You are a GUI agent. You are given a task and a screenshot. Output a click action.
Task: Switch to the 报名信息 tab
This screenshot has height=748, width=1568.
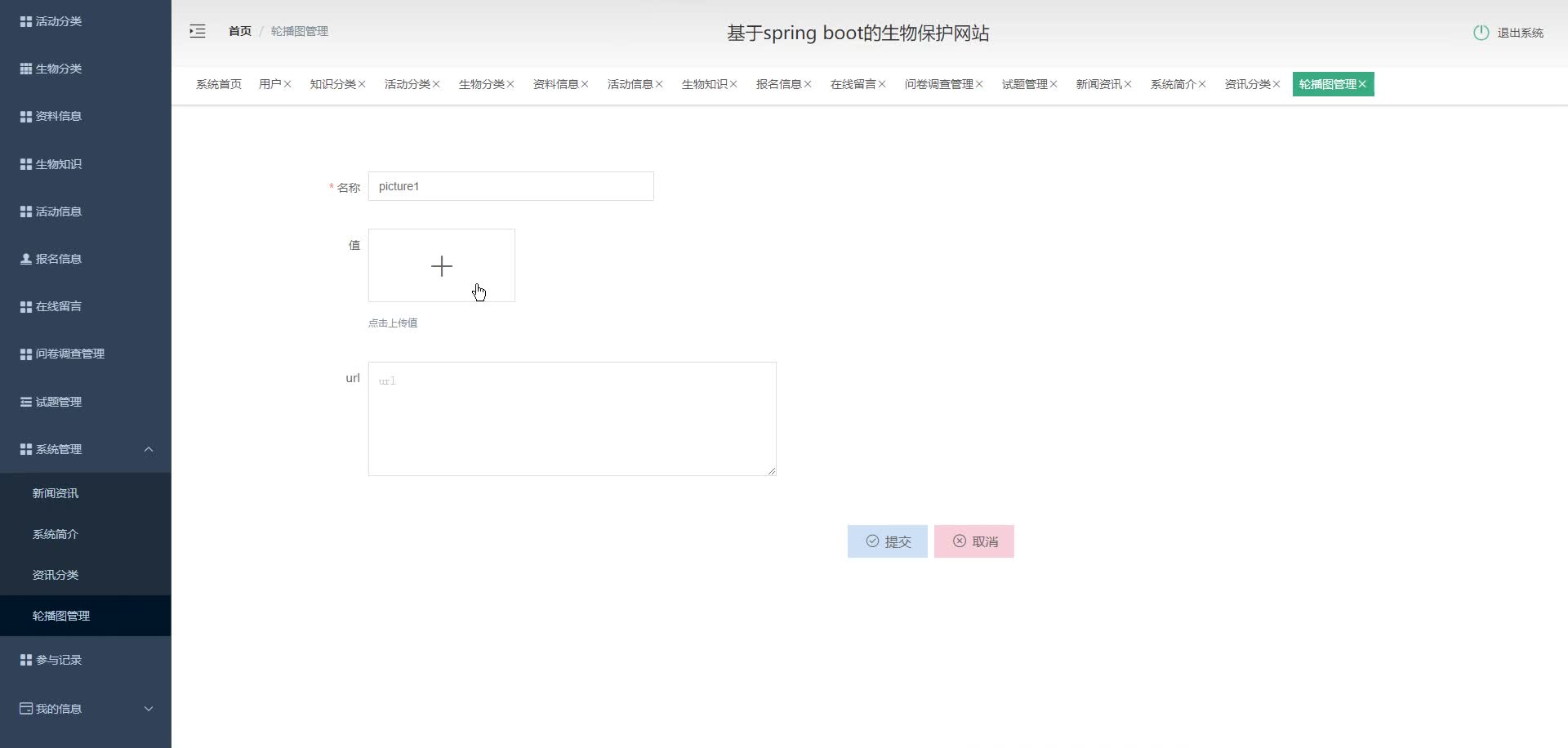click(x=779, y=84)
